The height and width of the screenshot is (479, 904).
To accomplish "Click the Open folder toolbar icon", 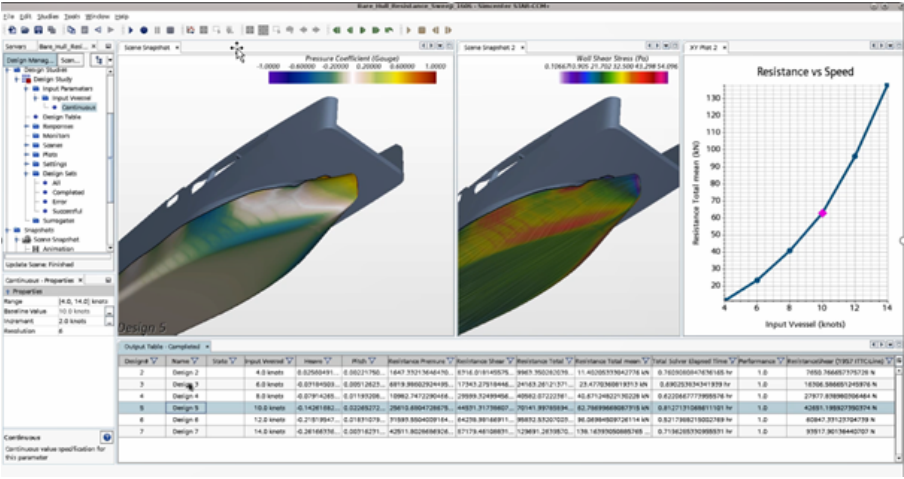I will 25,30.
